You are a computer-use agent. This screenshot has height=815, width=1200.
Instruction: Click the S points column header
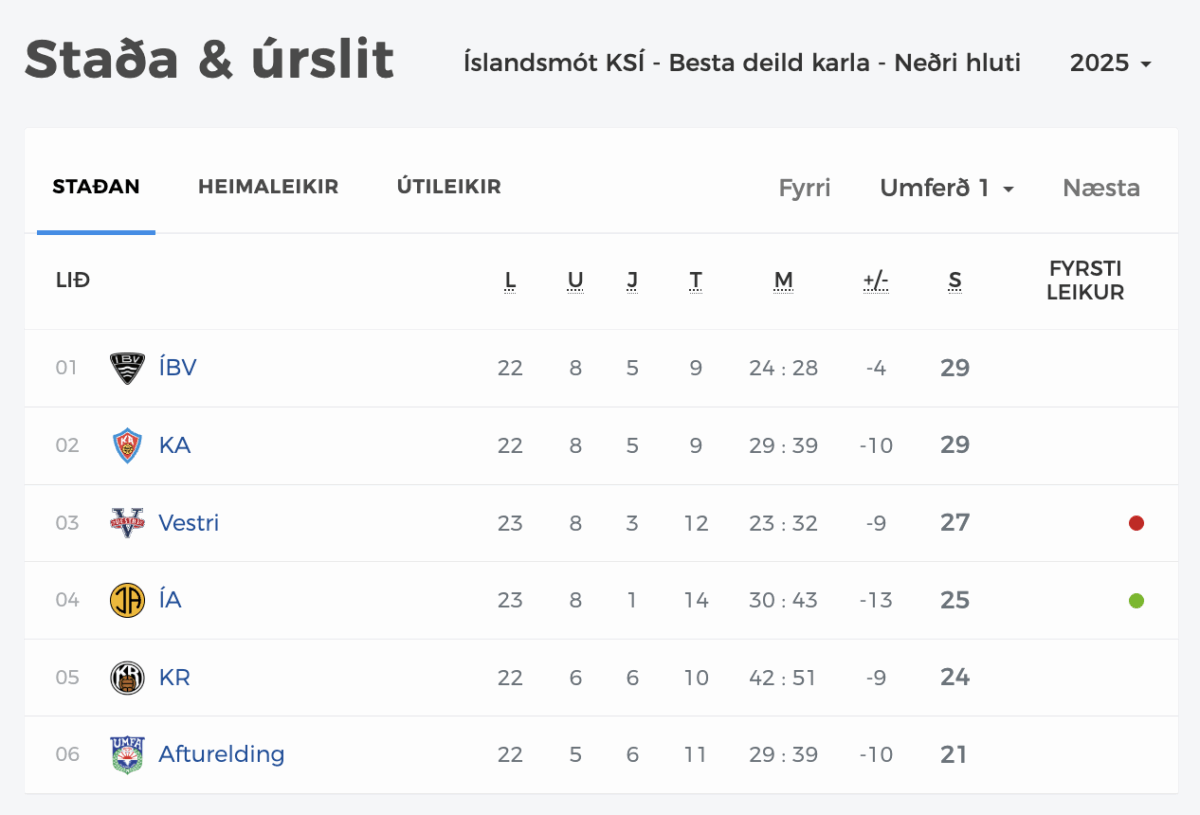(955, 281)
